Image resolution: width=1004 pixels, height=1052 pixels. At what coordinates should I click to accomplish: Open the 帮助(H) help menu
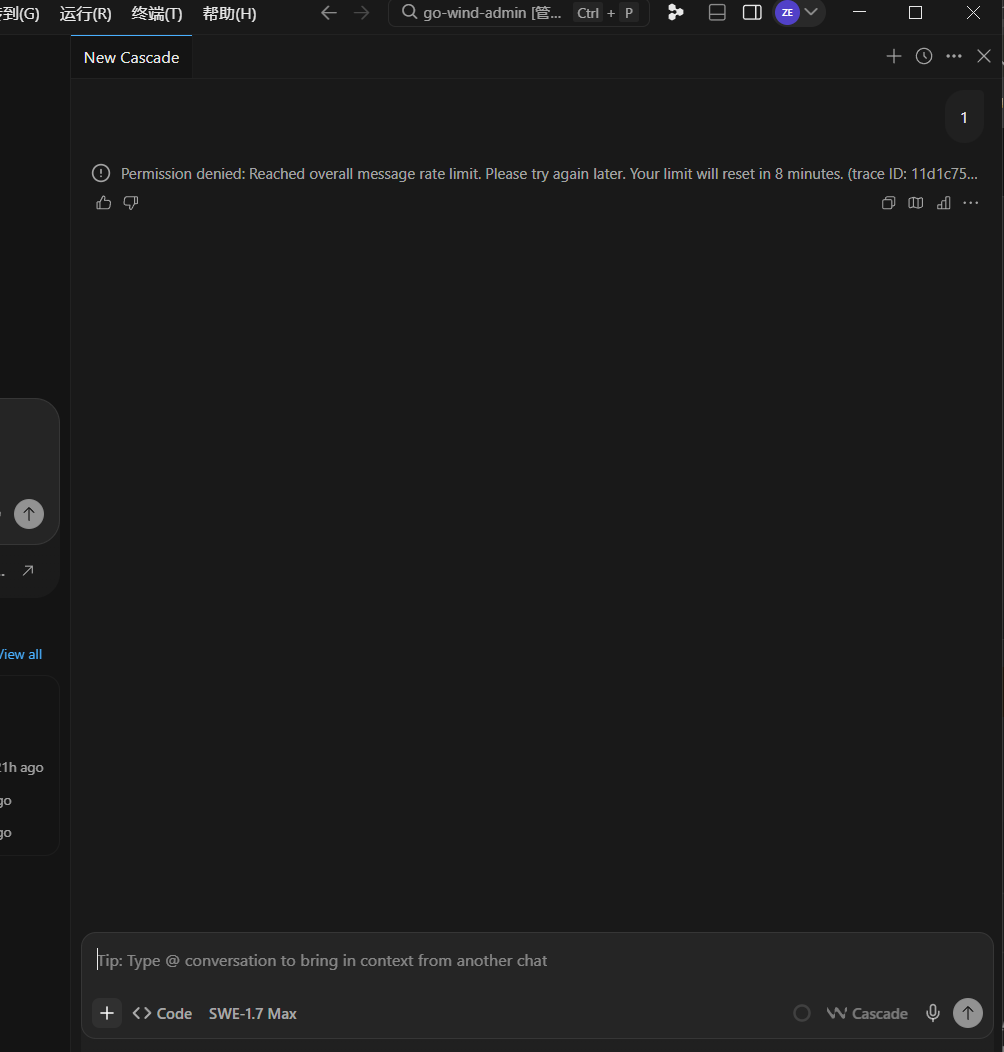pos(229,13)
